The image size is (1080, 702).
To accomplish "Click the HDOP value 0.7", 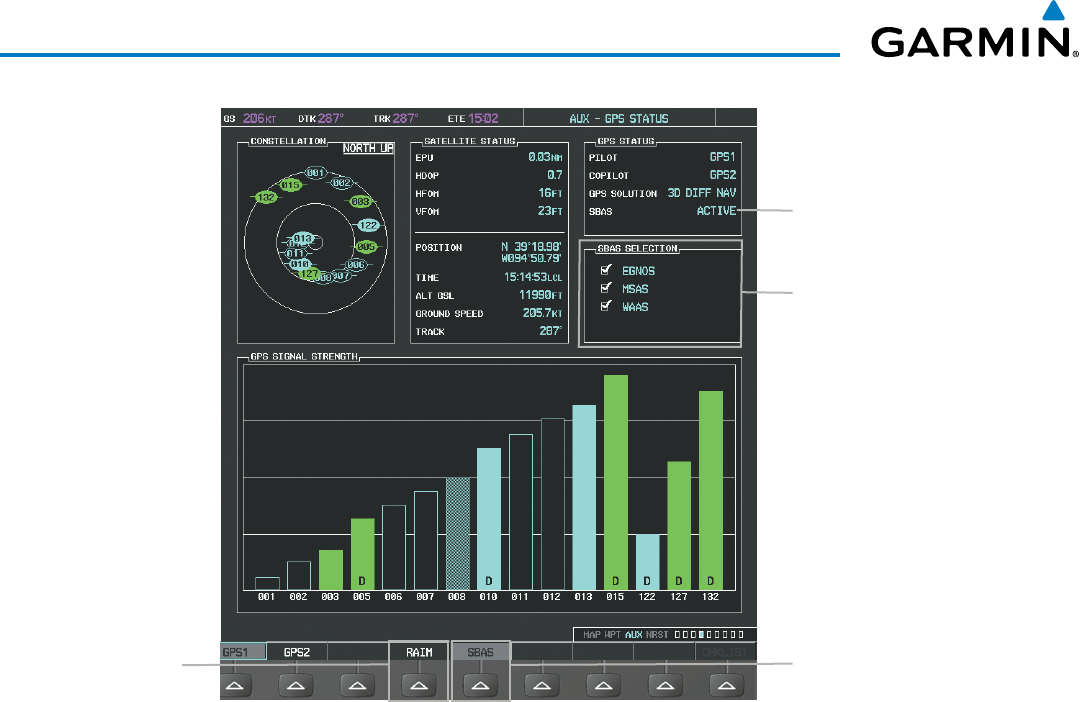I will click(x=554, y=175).
